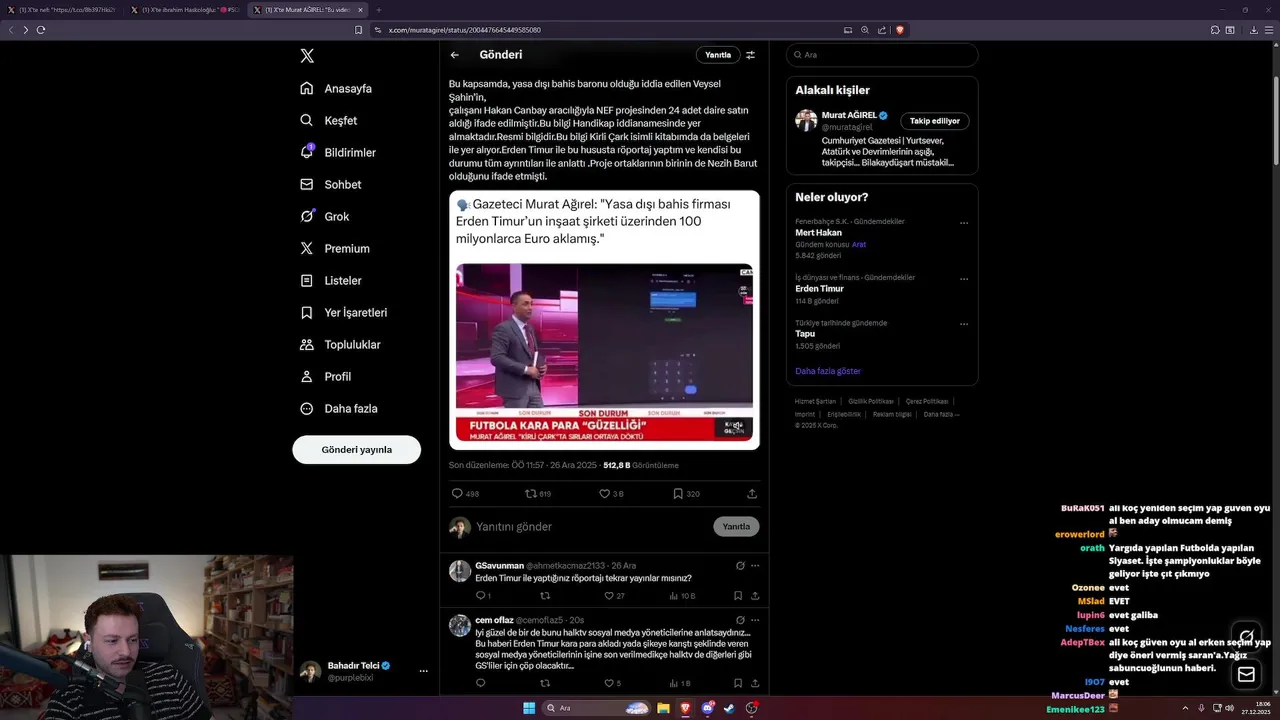Open Murat AĞIREL profile under Alakalı kişiler
Viewport: 1280px width, 720px height.
tap(849, 115)
